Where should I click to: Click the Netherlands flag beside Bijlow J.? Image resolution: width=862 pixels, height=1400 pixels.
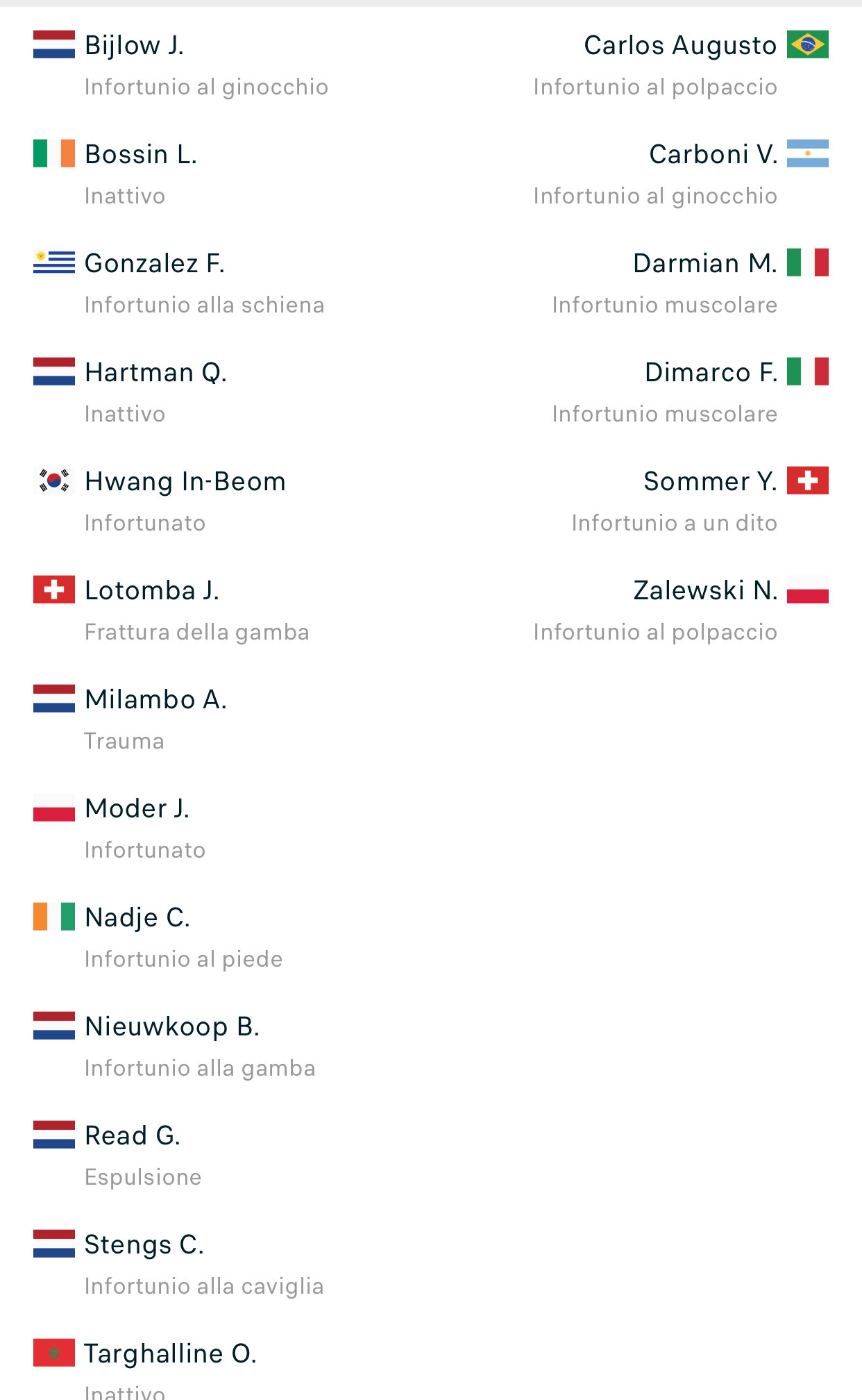click(54, 44)
